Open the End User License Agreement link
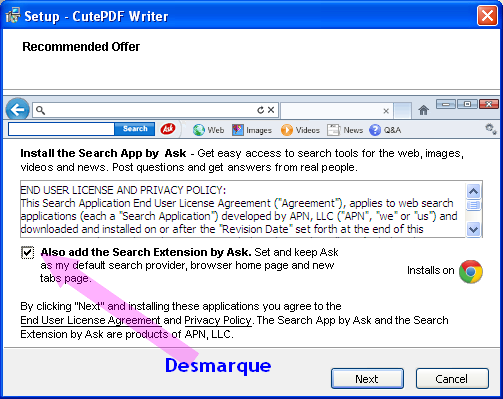 point(90,320)
